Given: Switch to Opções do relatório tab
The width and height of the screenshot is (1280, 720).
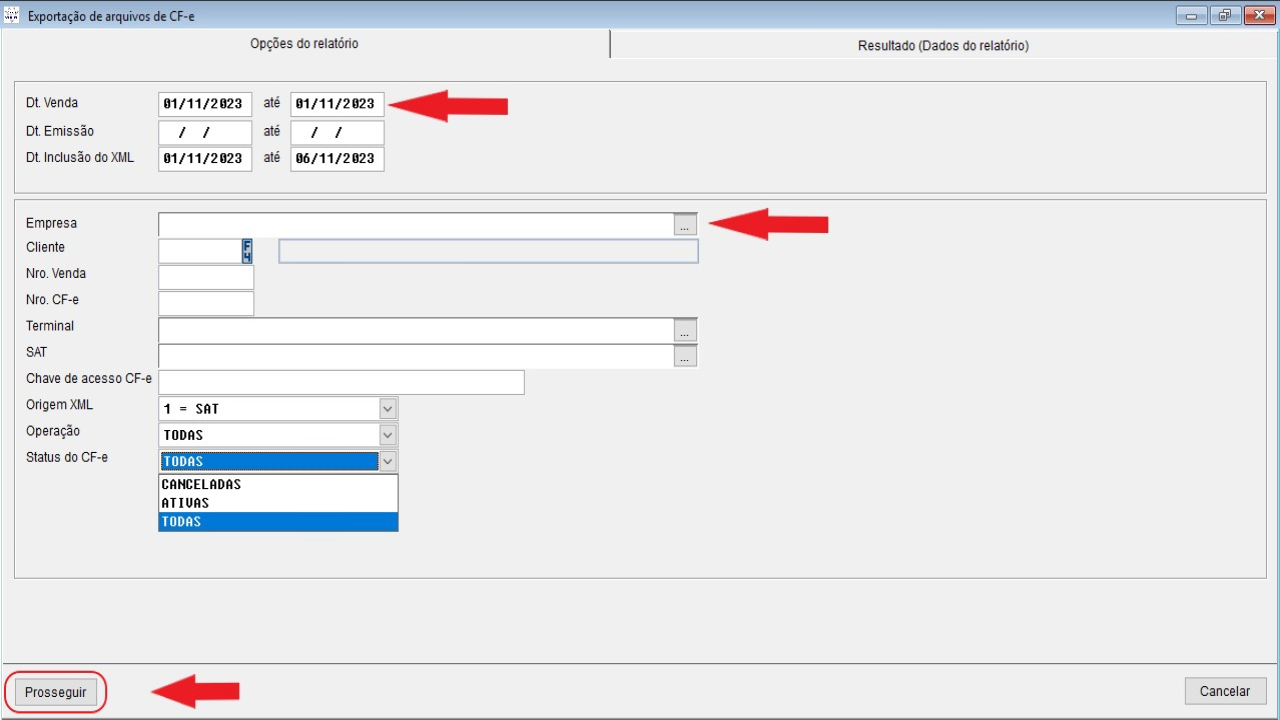Looking at the screenshot, I should point(304,44).
